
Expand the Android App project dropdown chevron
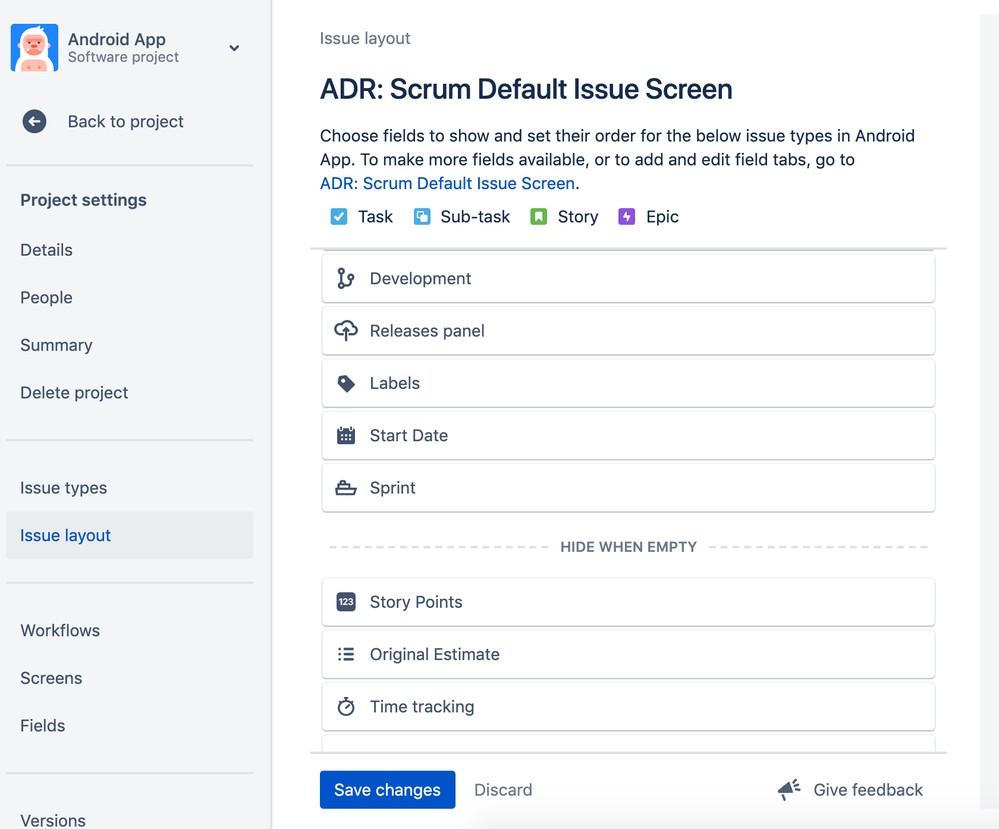234,48
